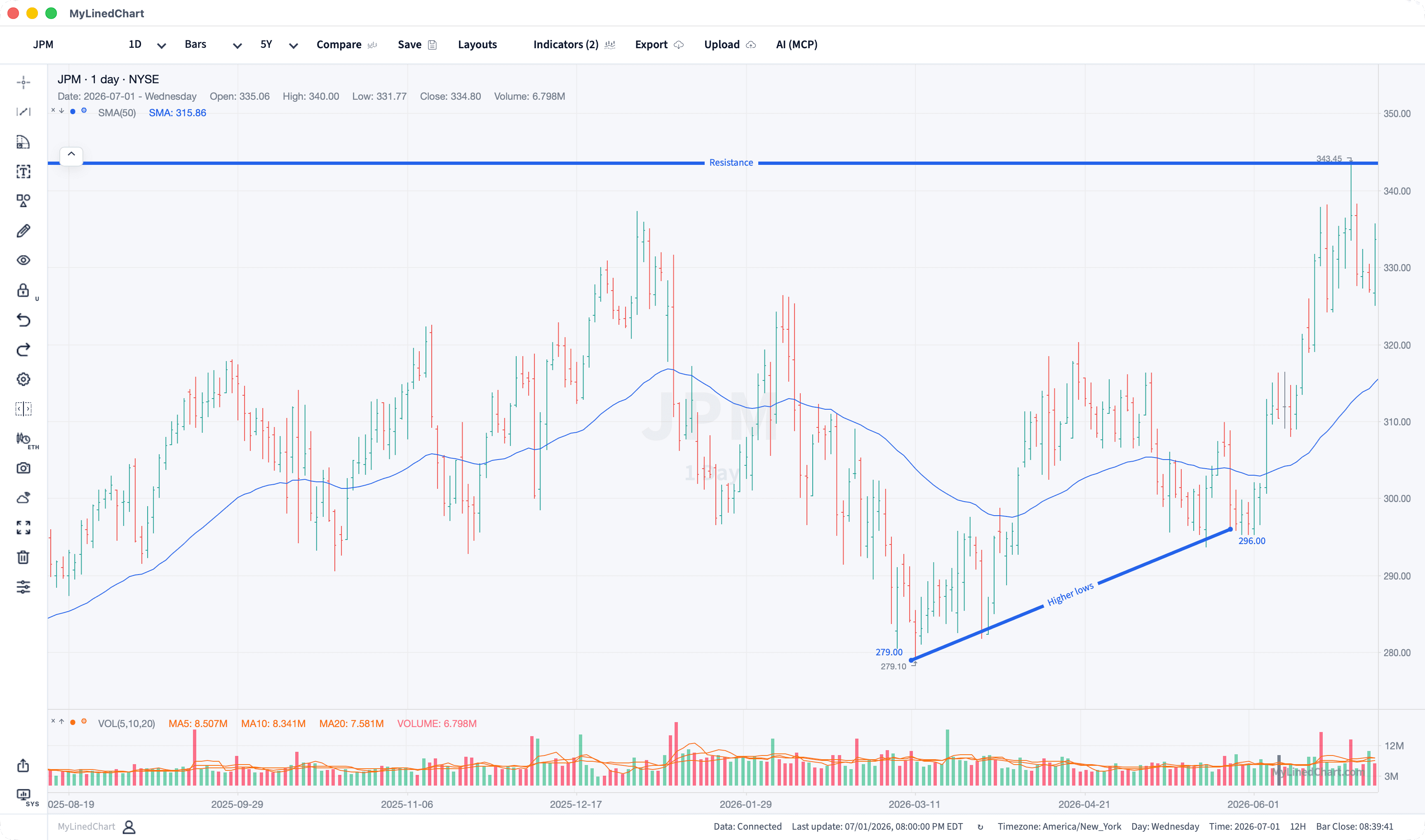1425x840 pixels.
Task: Enter fullscreen with expand arrows icon
Action: 23,528
